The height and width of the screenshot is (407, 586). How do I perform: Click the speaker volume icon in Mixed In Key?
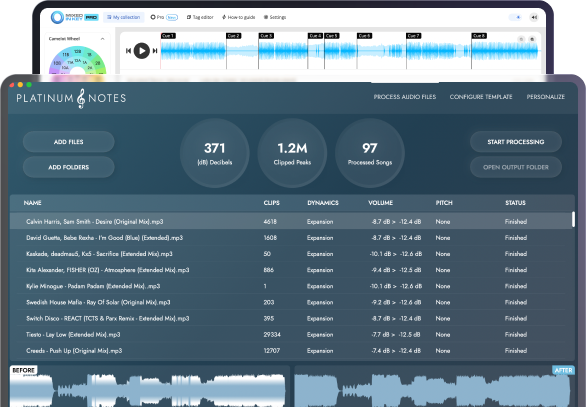[534, 17]
